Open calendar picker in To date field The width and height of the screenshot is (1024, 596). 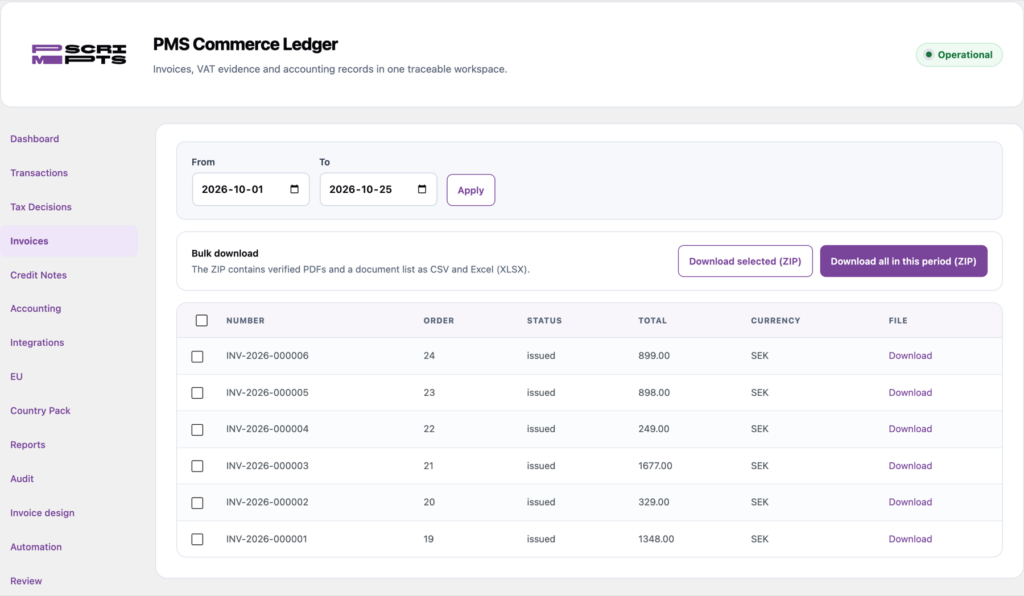[422, 189]
